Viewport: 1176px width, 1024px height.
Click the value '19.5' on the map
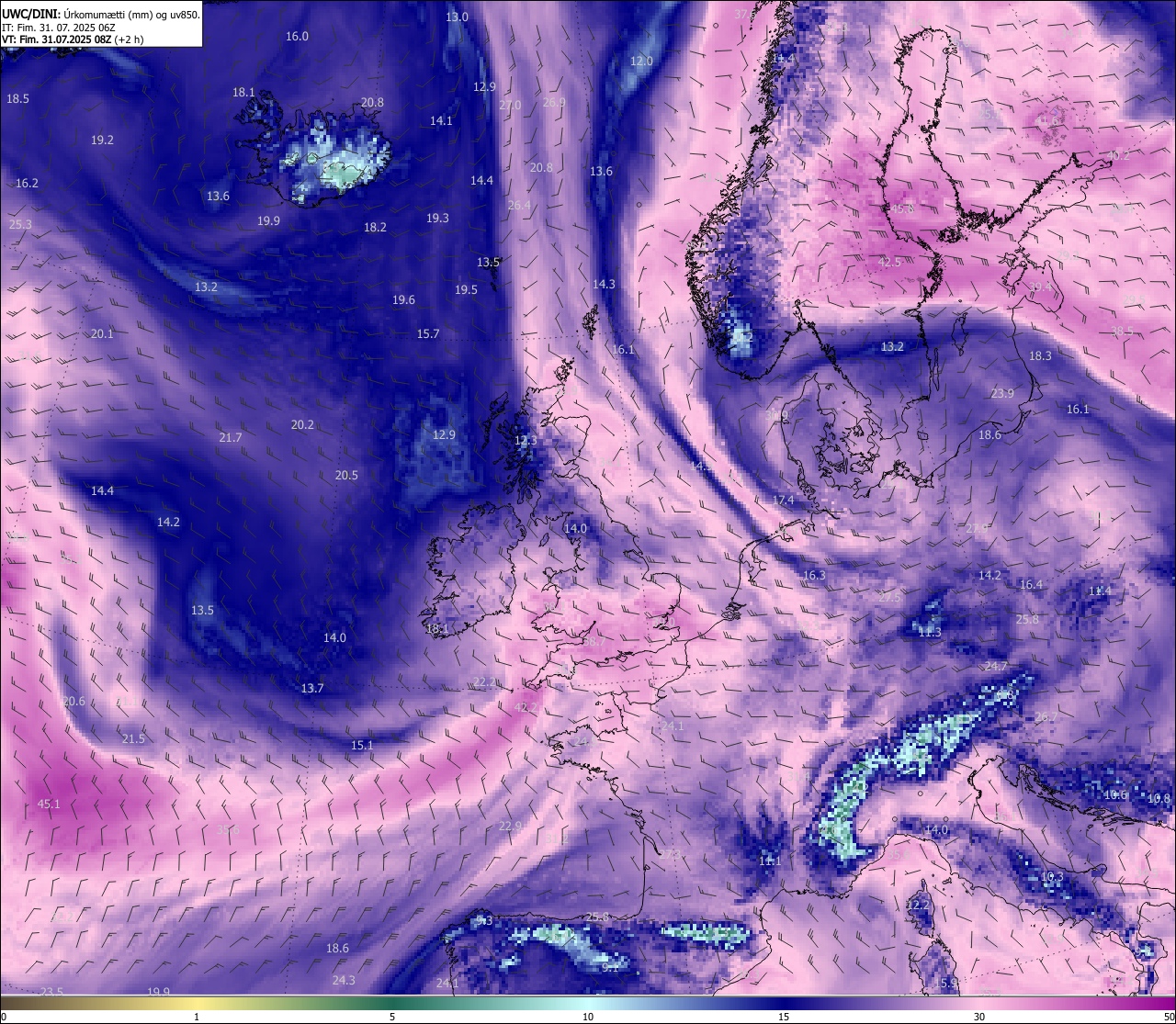tap(466, 289)
